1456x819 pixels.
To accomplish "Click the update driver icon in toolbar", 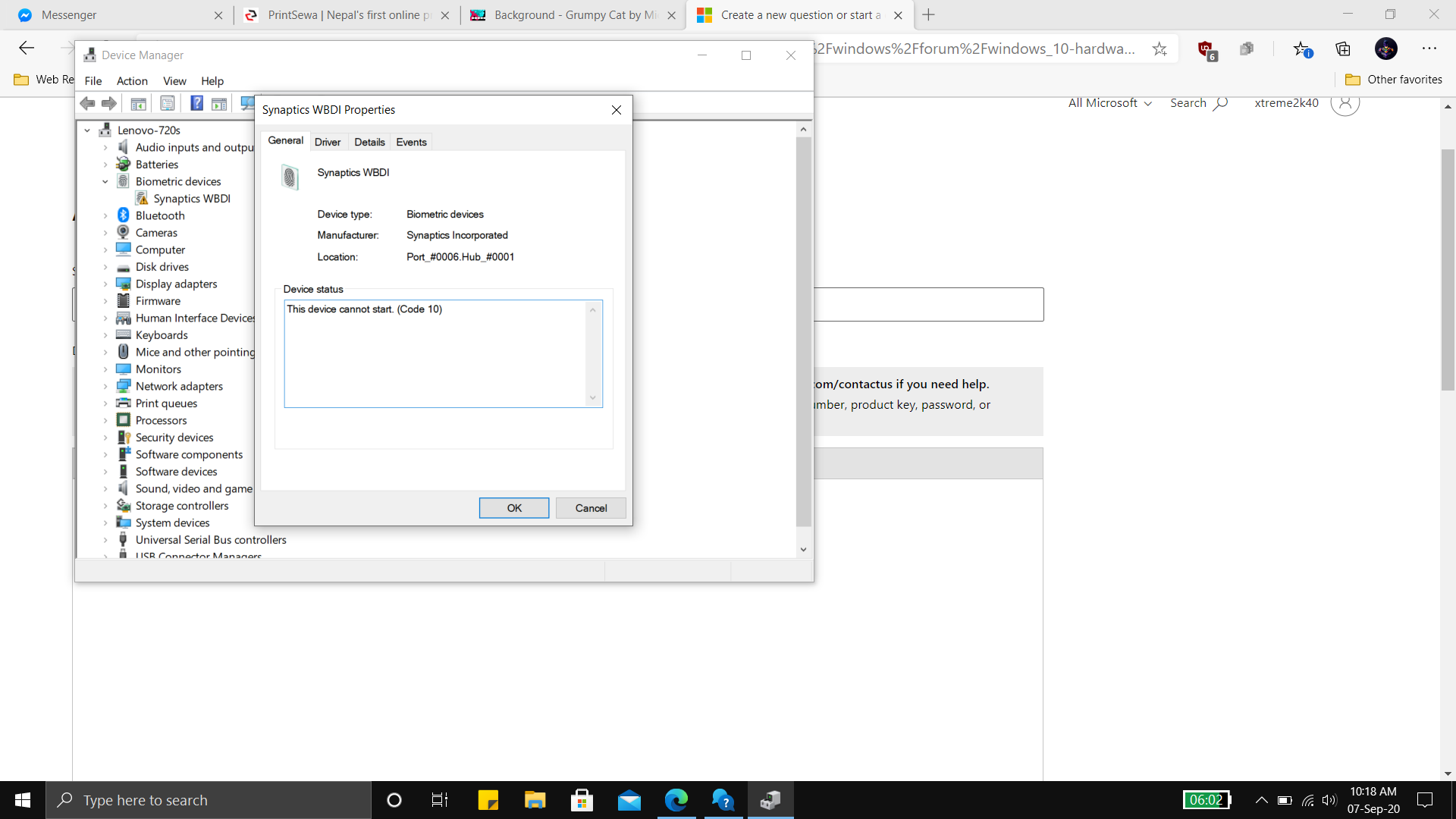I will coord(246,105).
